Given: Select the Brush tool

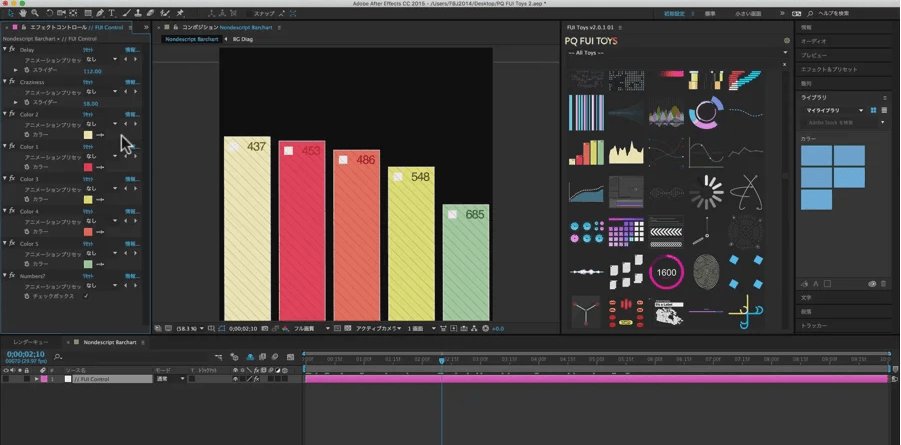Looking at the screenshot, I should [x=126, y=13].
